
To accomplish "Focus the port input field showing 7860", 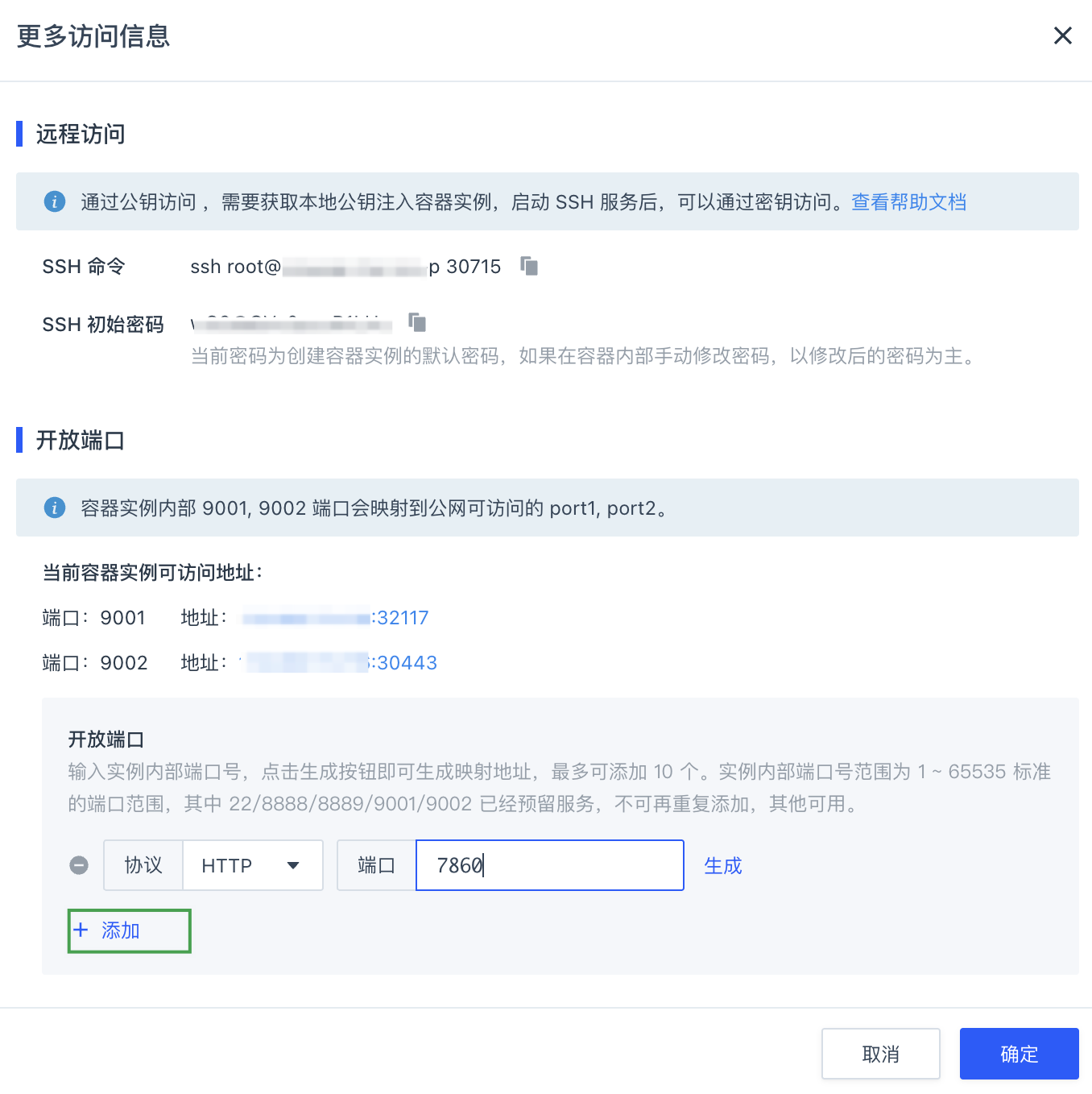I will 550,865.
